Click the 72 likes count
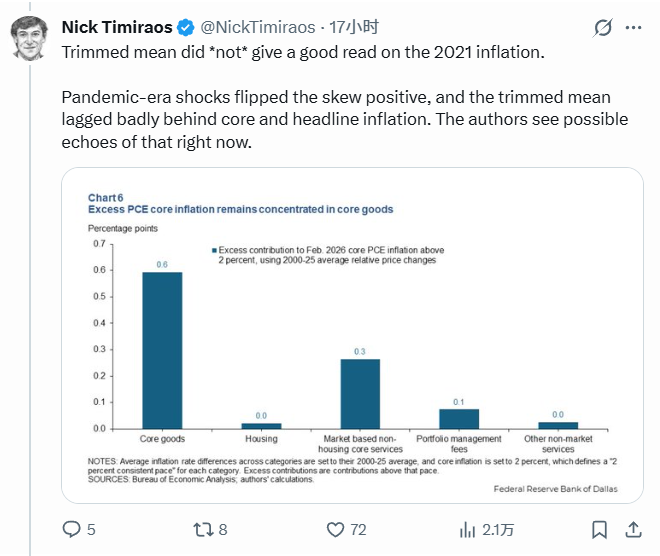The height and width of the screenshot is (556, 660). (360, 529)
